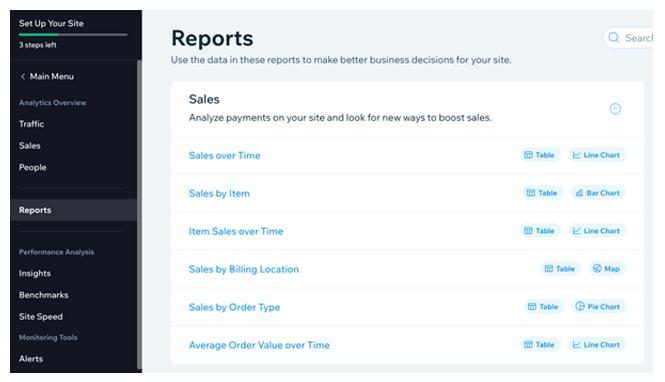This screenshot has height=382, width=665.
Task: Open Table view for Sales over Time
Action: (540, 155)
